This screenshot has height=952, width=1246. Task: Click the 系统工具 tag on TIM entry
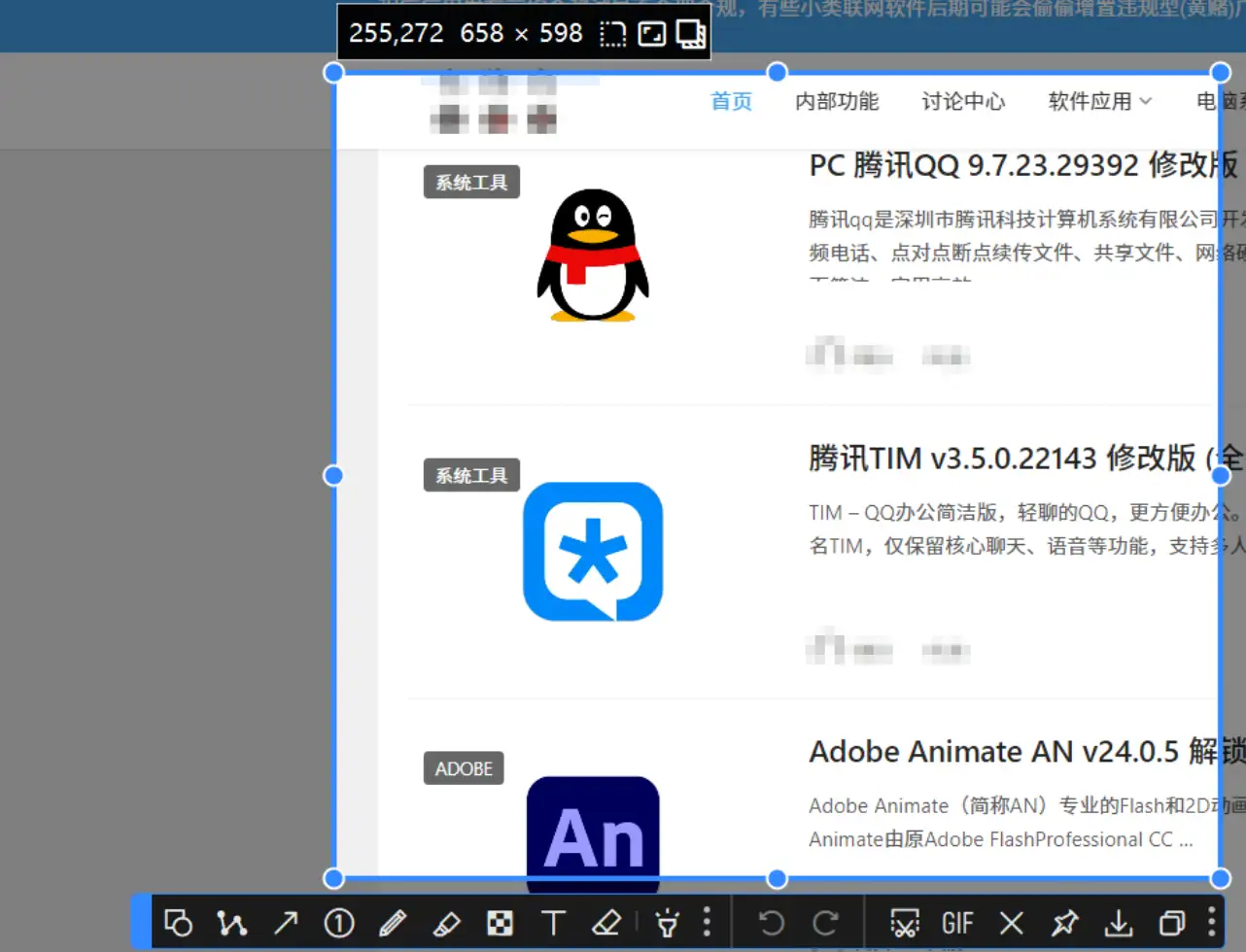click(x=471, y=475)
